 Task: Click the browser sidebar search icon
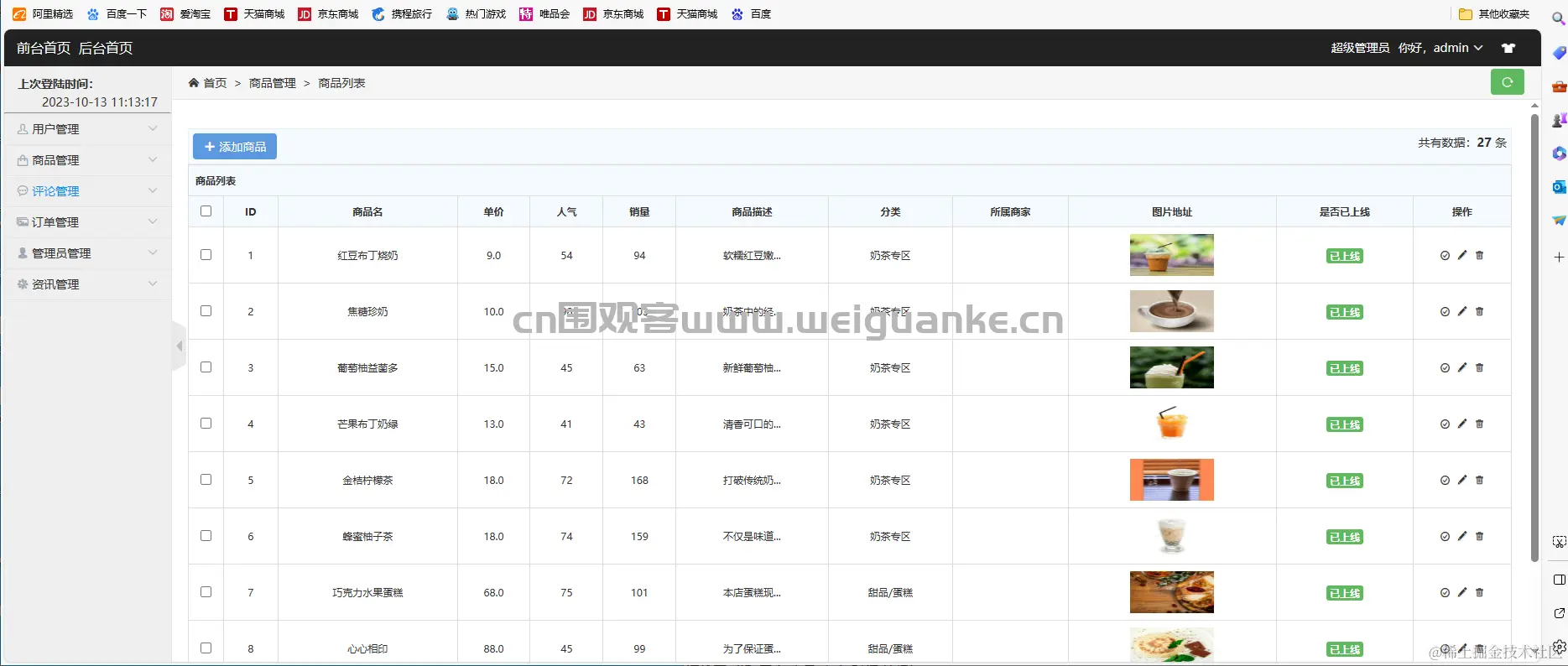1558,18
